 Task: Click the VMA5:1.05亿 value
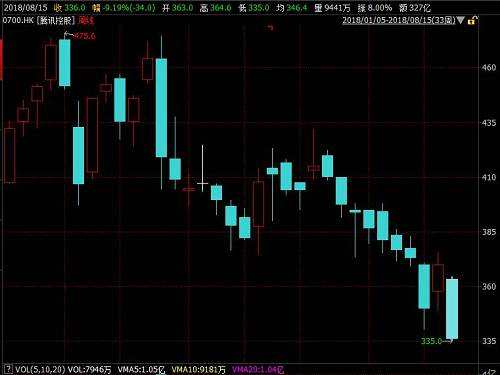pyautogui.click(x=141, y=369)
